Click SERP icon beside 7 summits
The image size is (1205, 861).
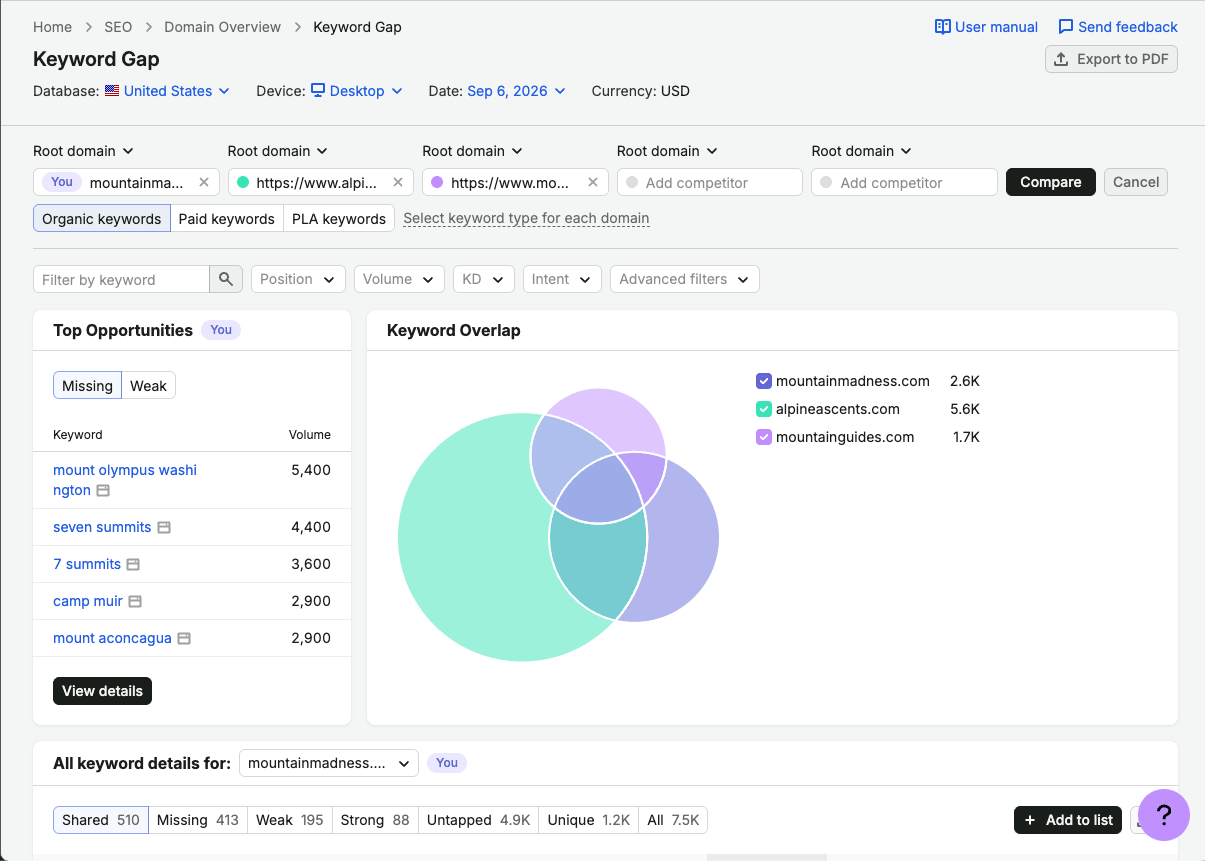pos(133,564)
